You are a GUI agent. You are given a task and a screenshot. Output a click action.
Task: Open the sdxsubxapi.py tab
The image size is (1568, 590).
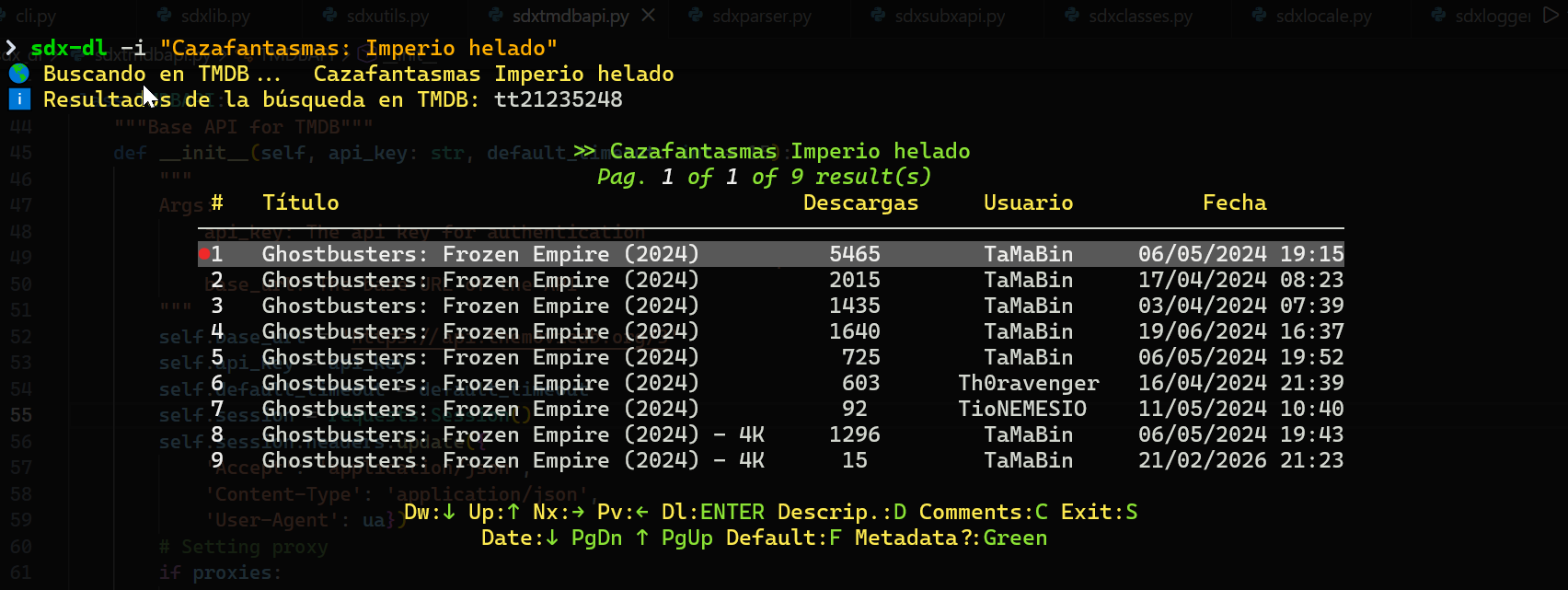click(x=939, y=16)
